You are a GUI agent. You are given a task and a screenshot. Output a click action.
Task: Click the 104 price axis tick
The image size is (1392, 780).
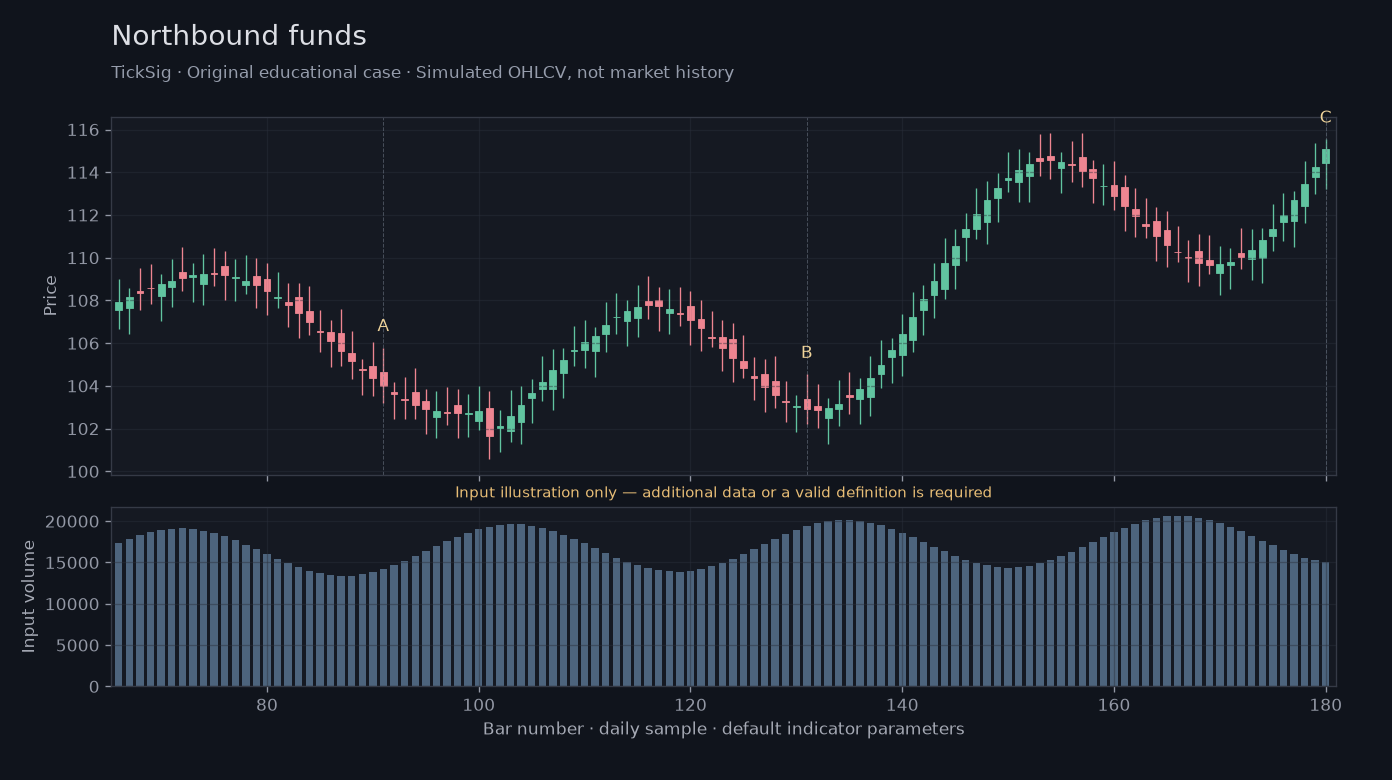pyautogui.click(x=84, y=387)
